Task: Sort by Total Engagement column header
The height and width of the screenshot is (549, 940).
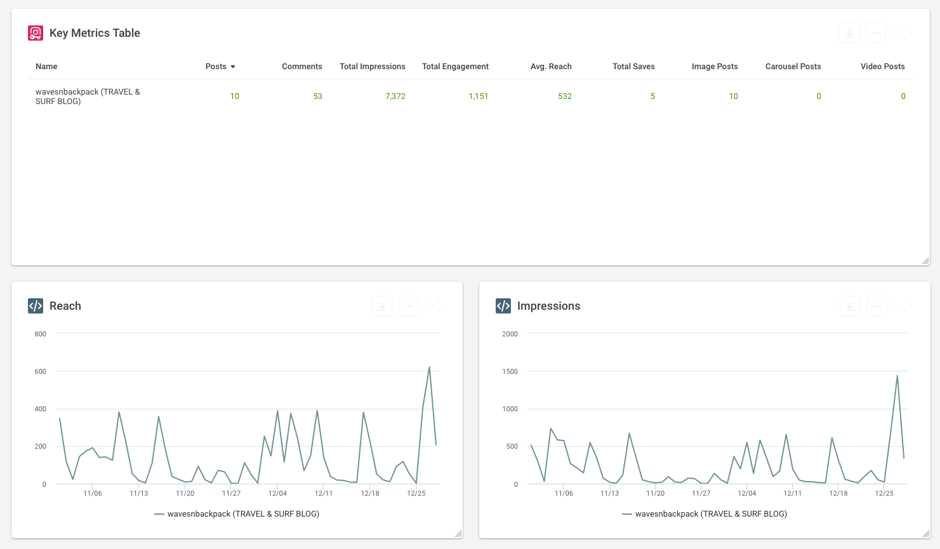Action: (x=455, y=67)
